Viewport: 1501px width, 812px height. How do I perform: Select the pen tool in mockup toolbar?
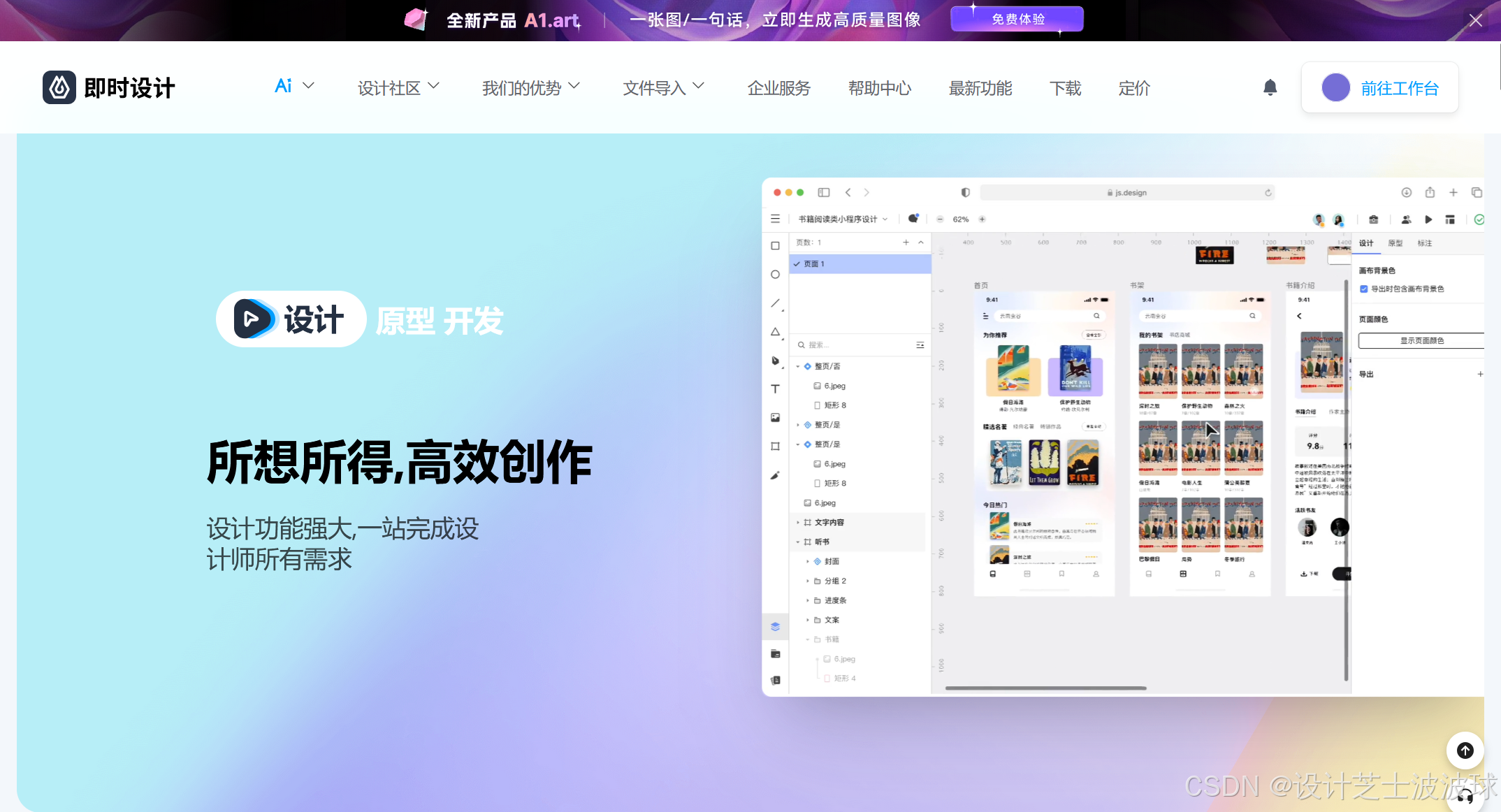pyautogui.click(x=775, y=361)
